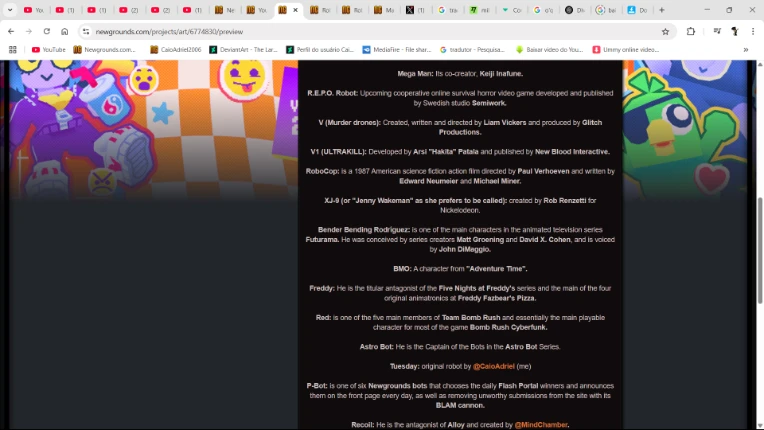The image size is (764, 430).
Task: Open the DeviantArt bookmark
Action: pyautogui.click(x=243, y=50)
